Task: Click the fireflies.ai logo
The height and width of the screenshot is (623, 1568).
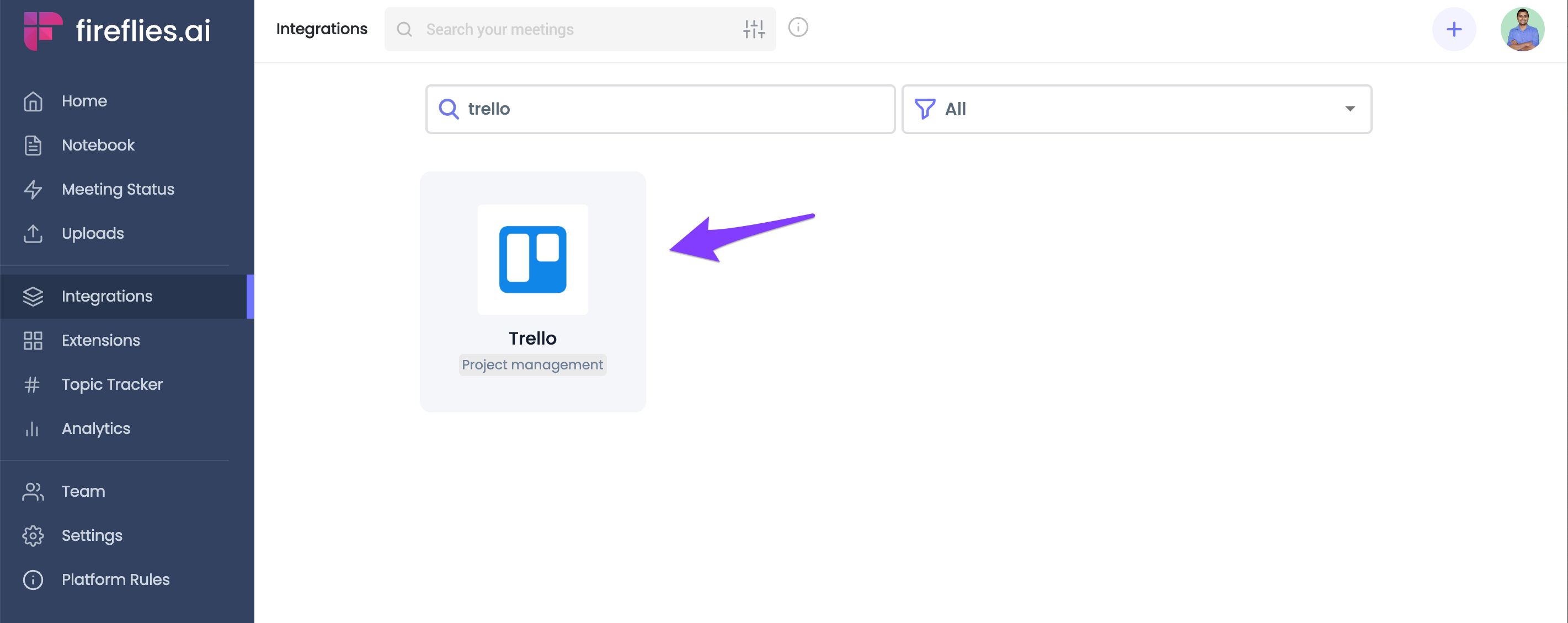Action: click(117, 30)
